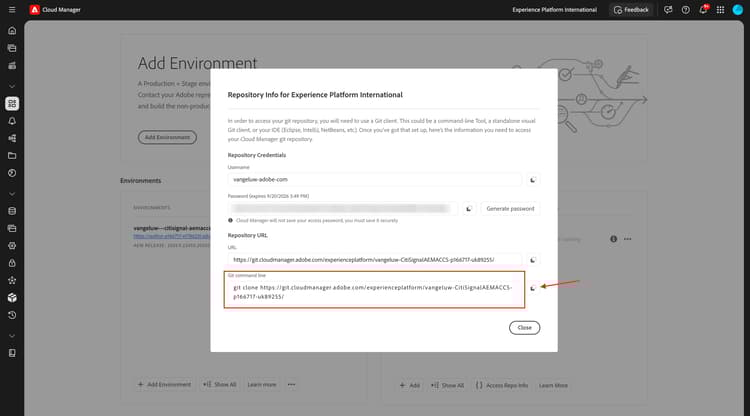Open notifications bell in top bar
Image resolution: width=750 pixels, height=416 pixels.
tap(703, 10)
